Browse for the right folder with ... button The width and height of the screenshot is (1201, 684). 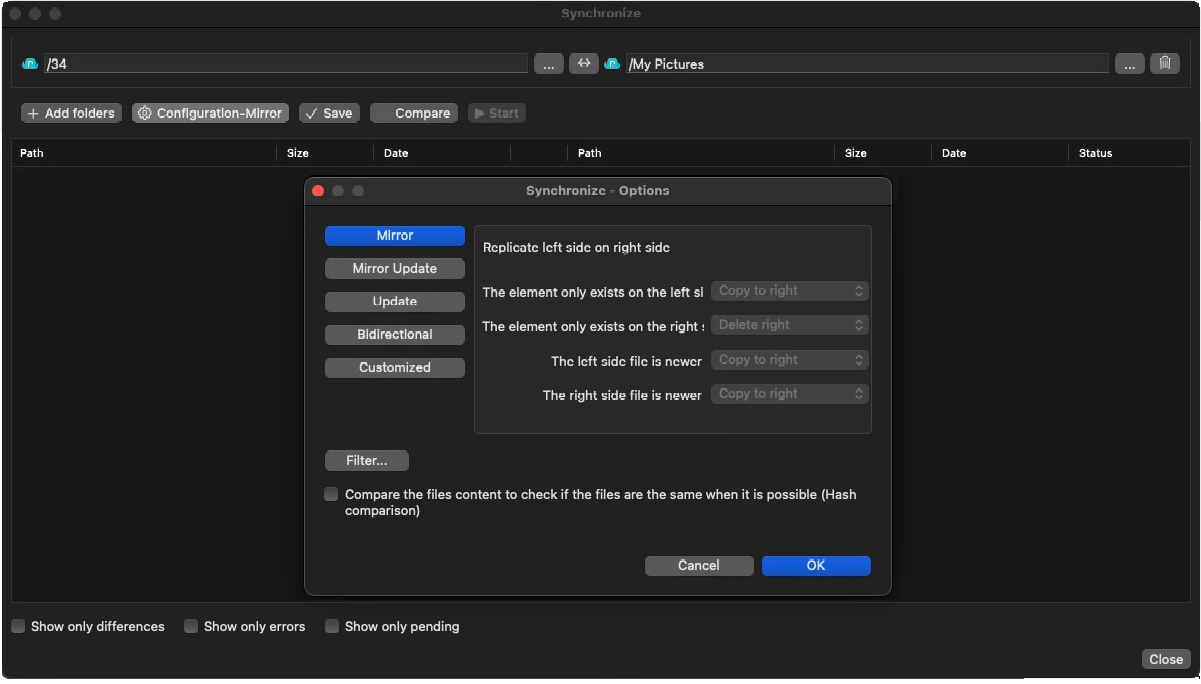coord(1129,63)
